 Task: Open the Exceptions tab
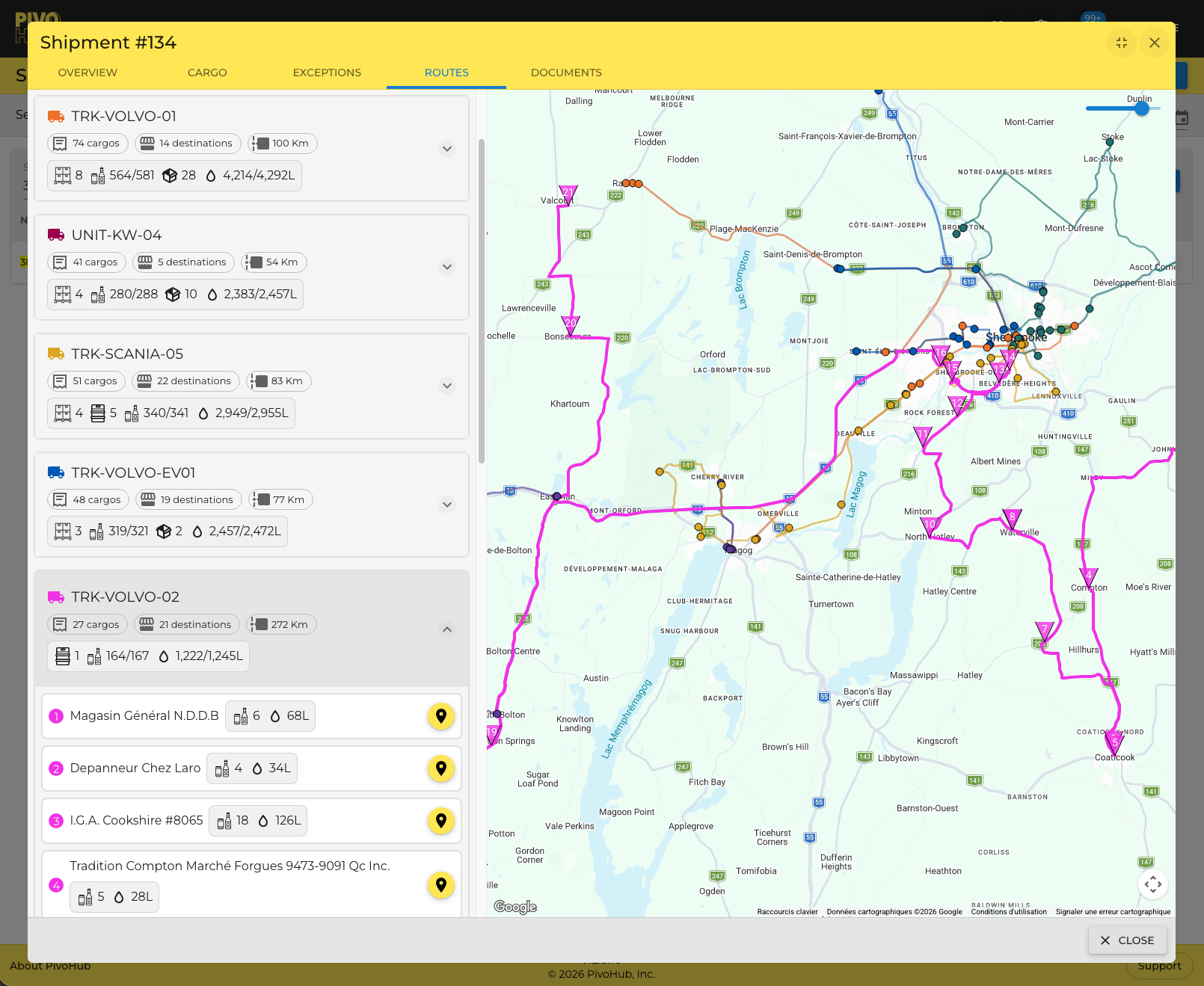(x=327, y=73)
